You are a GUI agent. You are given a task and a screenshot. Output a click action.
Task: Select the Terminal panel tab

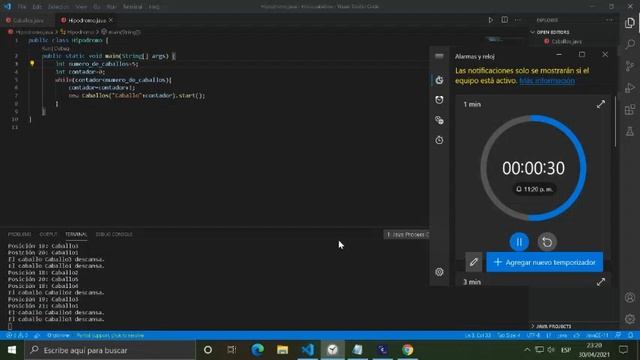pos(76,234)
